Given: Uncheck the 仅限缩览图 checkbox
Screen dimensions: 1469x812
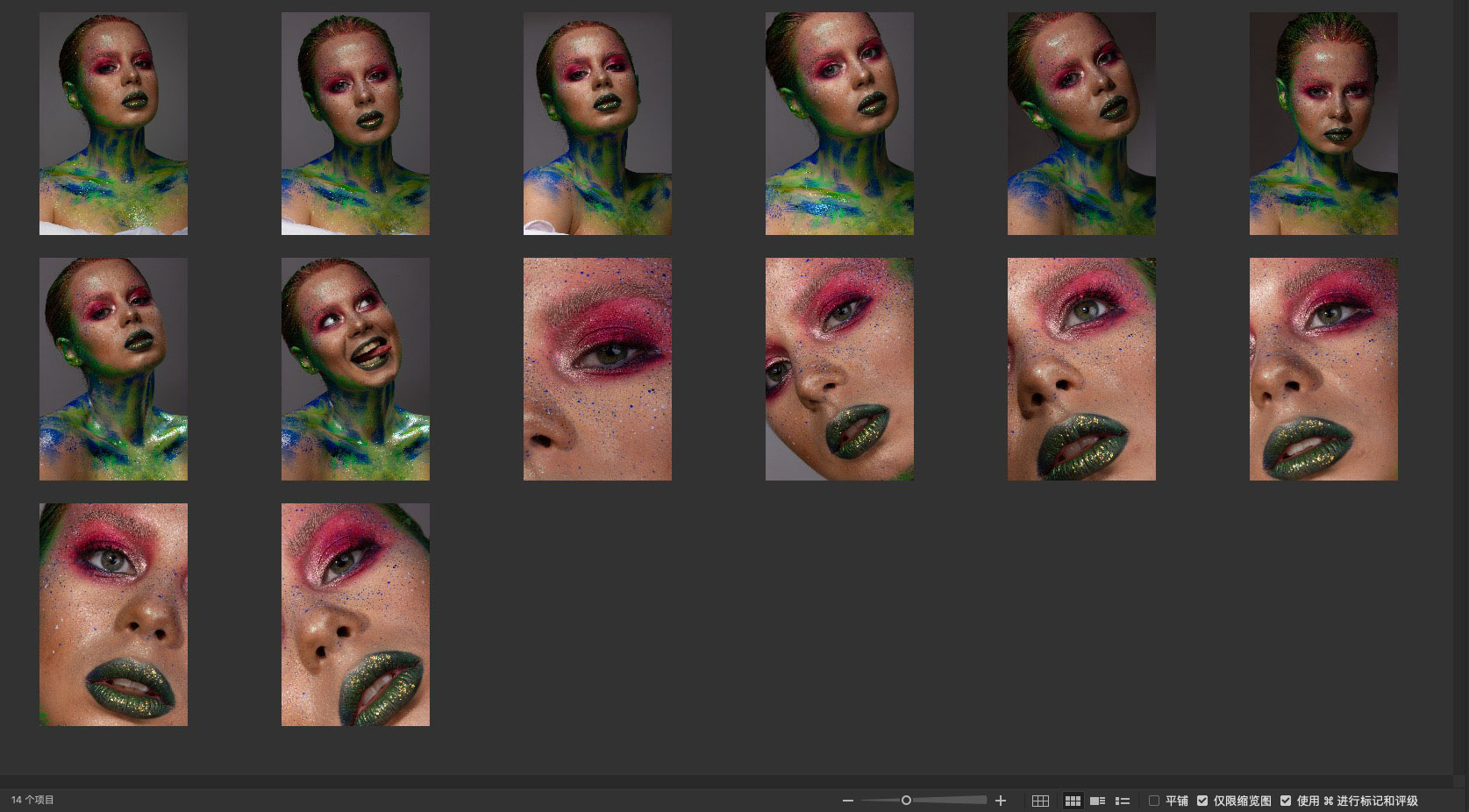Looking at the screenshot, I should [x=1202, y=801].
